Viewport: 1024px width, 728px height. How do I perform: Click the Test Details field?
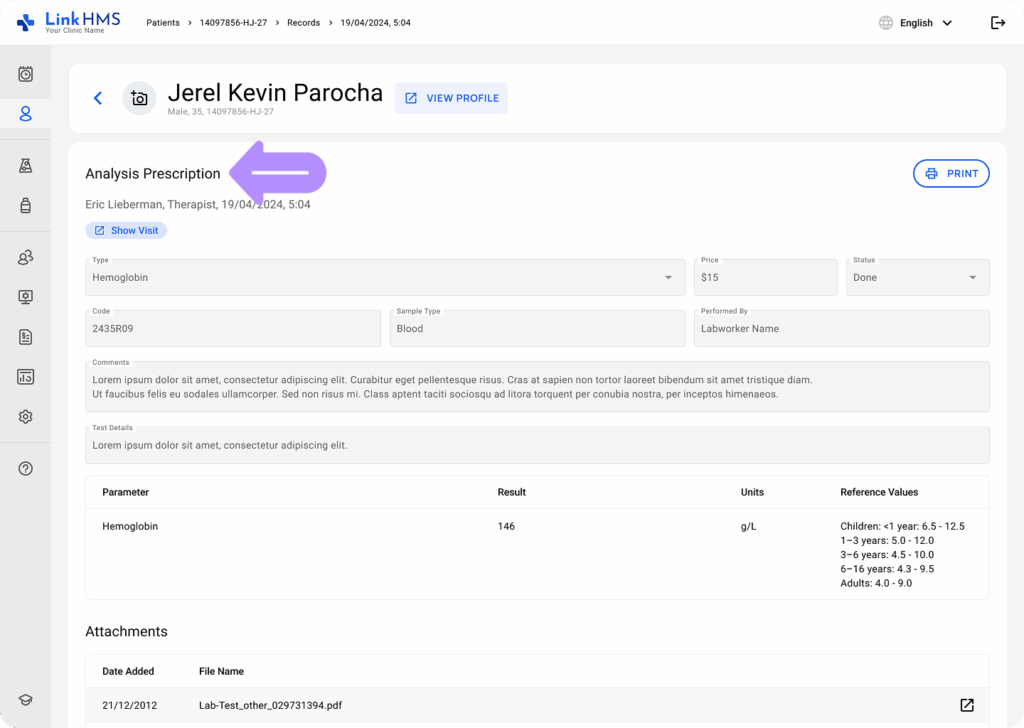click(x=537, y=445)
